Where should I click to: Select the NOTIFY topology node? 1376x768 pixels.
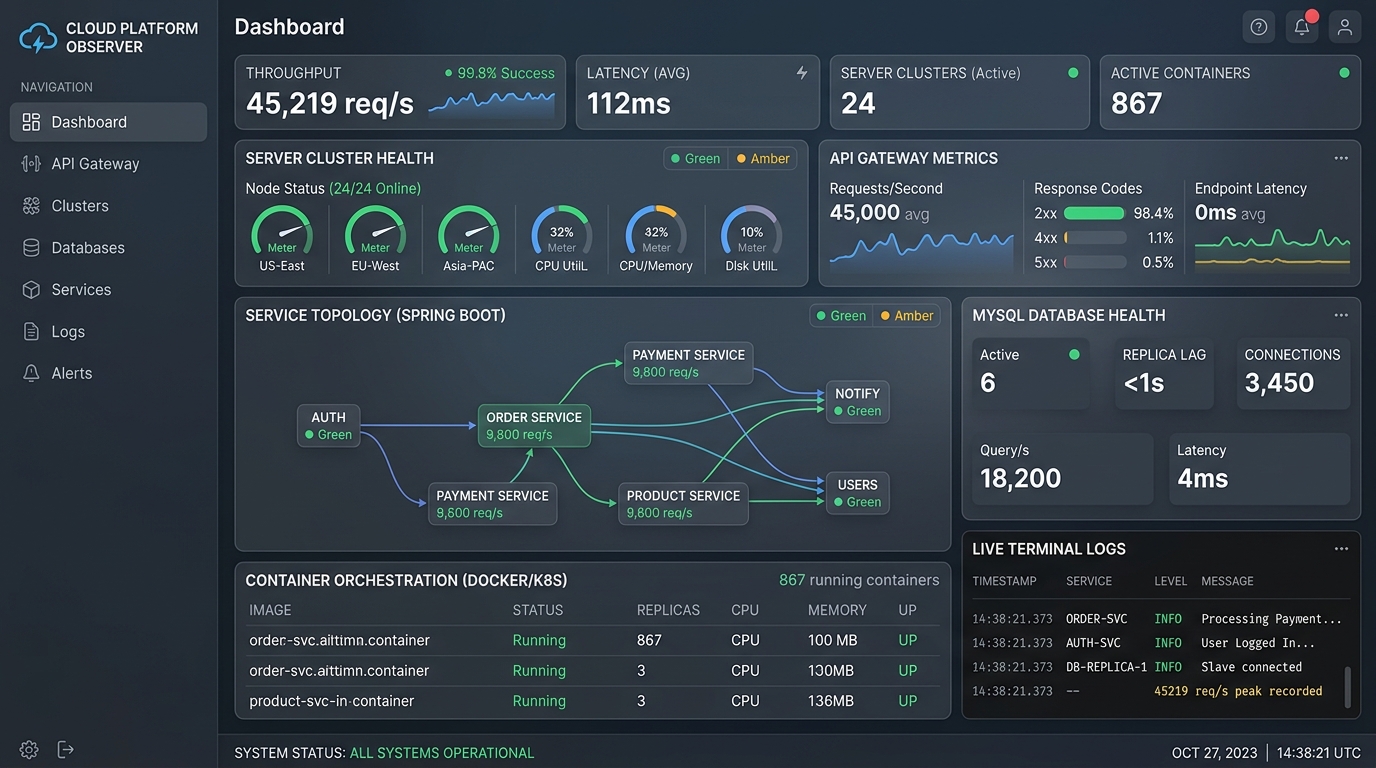point(857,402)
